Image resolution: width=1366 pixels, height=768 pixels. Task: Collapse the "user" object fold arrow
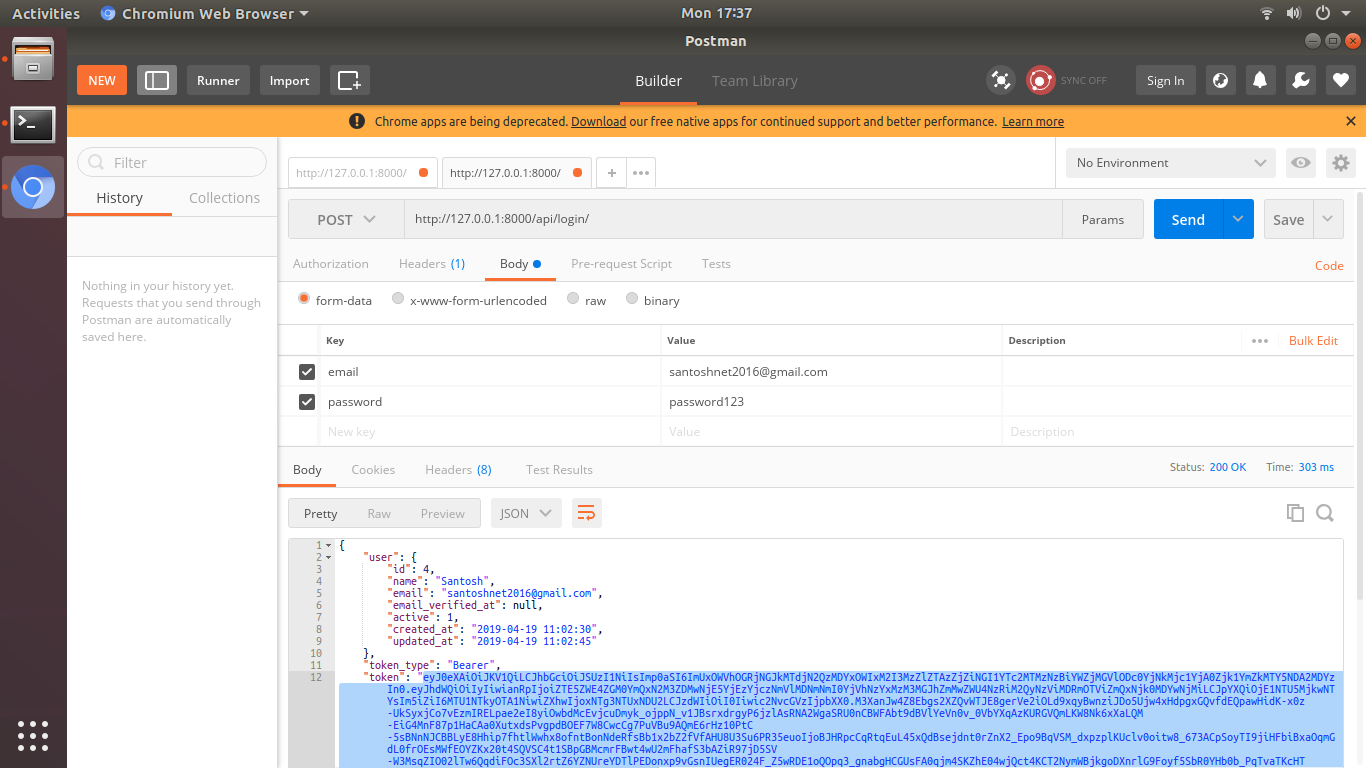pos(329,557)
